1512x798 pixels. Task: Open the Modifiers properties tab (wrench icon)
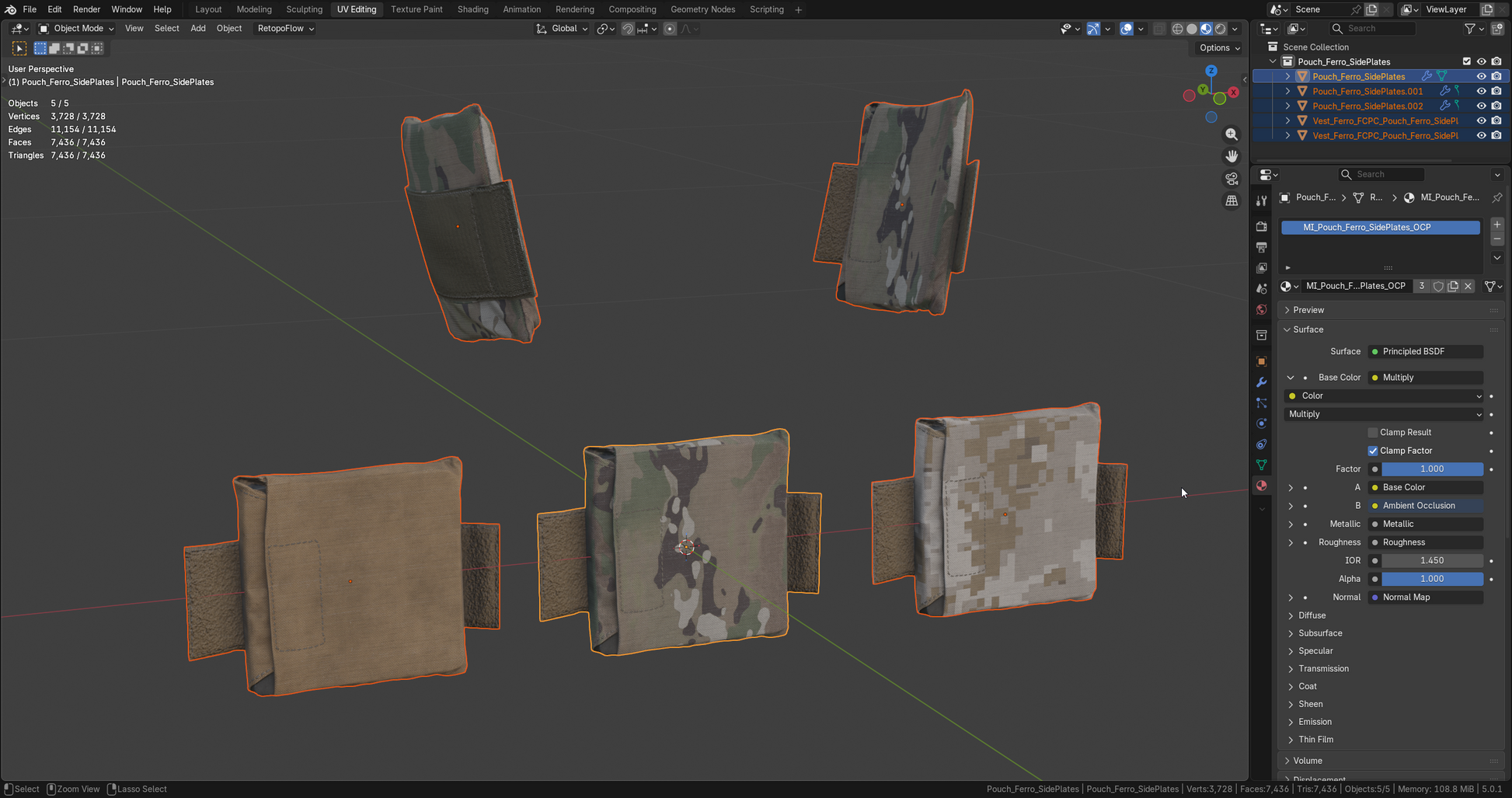pyautogui.click(x=1261, y=382)
